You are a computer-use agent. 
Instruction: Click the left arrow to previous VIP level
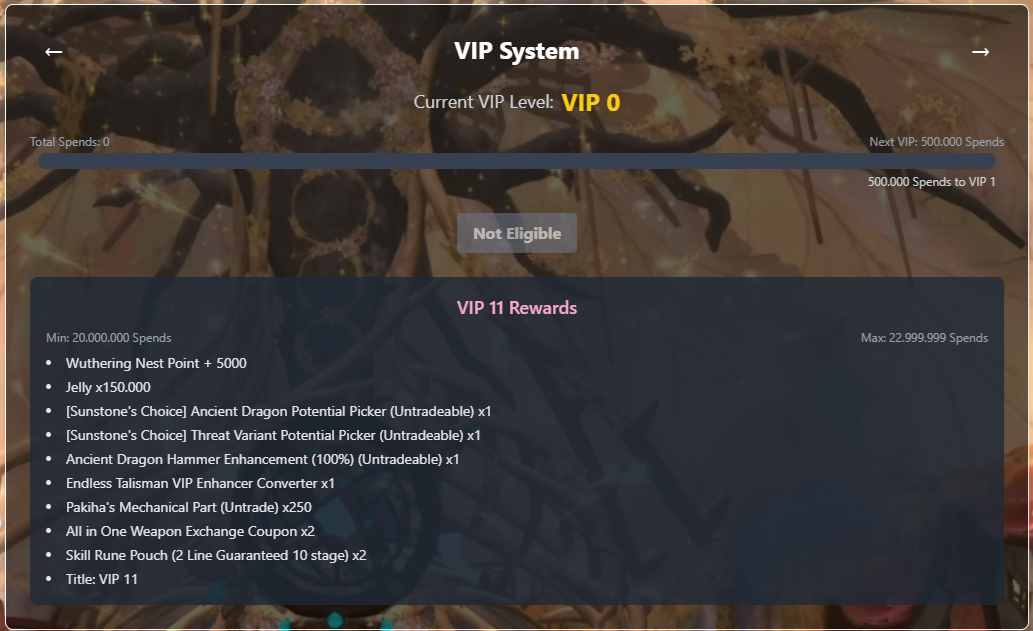click(53, 51)
